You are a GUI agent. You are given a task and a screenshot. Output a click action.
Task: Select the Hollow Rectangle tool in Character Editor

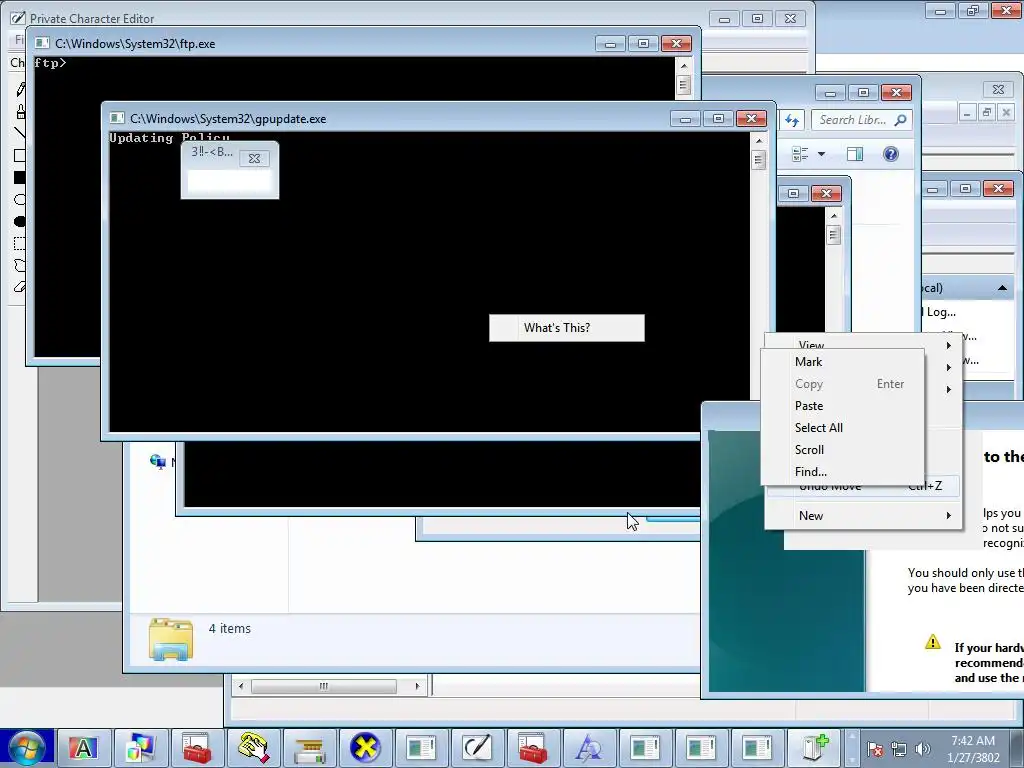click(20, 155)
